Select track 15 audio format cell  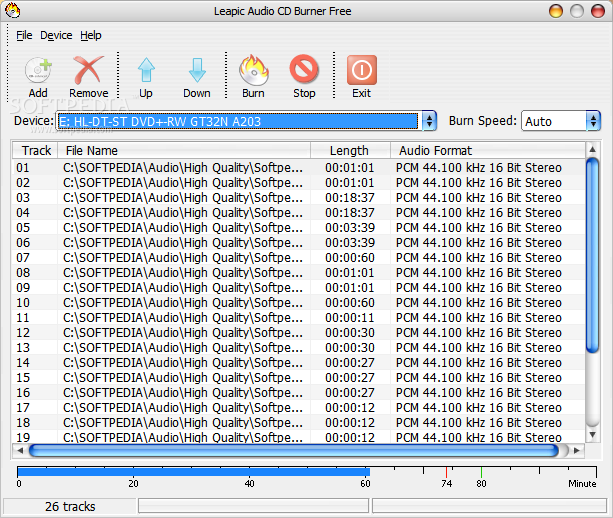tap(479, 378)
